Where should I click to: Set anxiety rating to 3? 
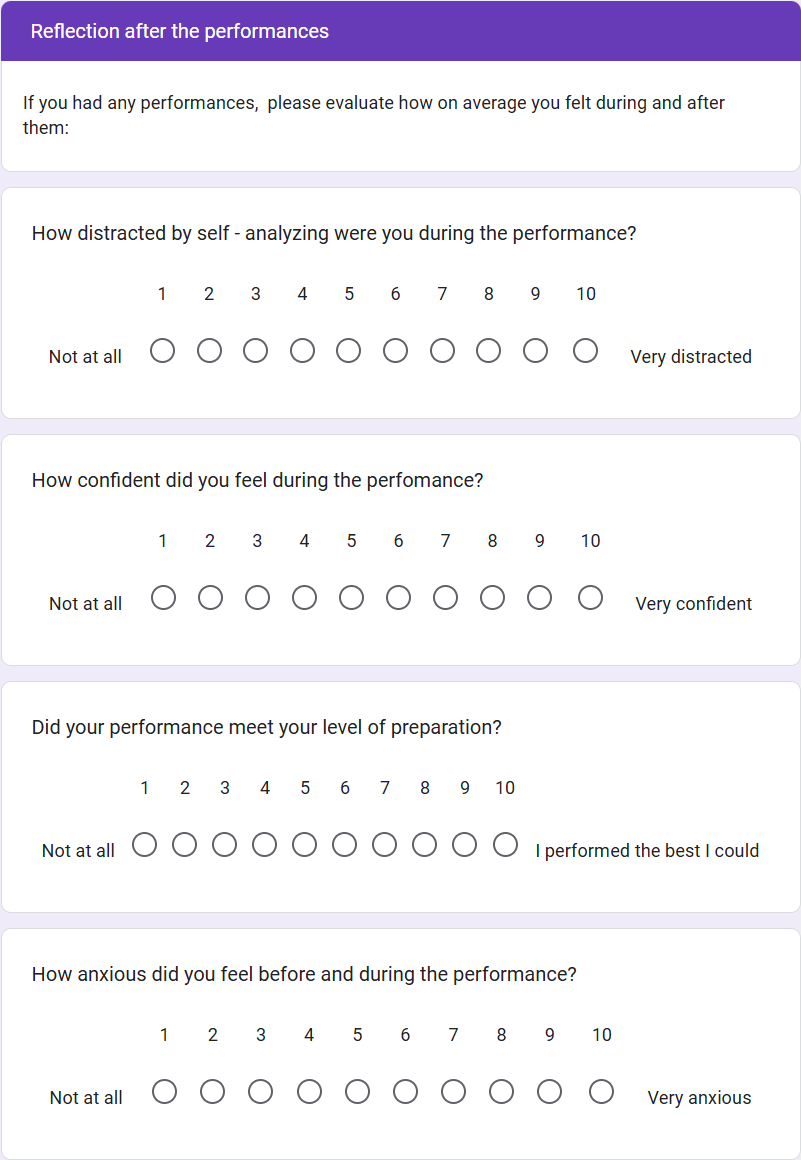pyautogui.click(x=261, y=1092)
